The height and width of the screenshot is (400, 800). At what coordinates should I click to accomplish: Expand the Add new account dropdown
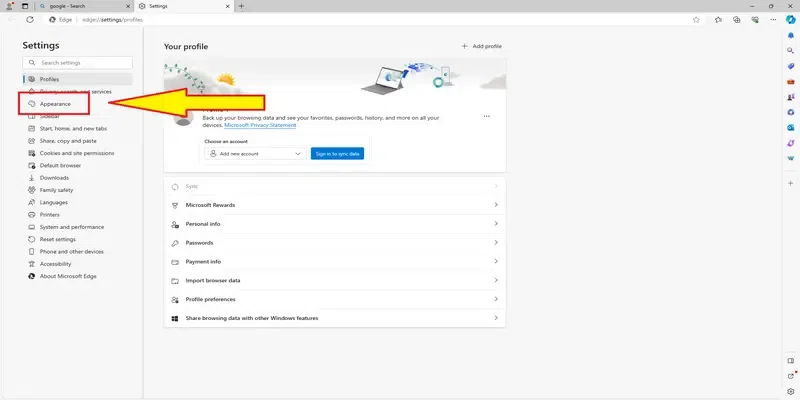point(255,154)
